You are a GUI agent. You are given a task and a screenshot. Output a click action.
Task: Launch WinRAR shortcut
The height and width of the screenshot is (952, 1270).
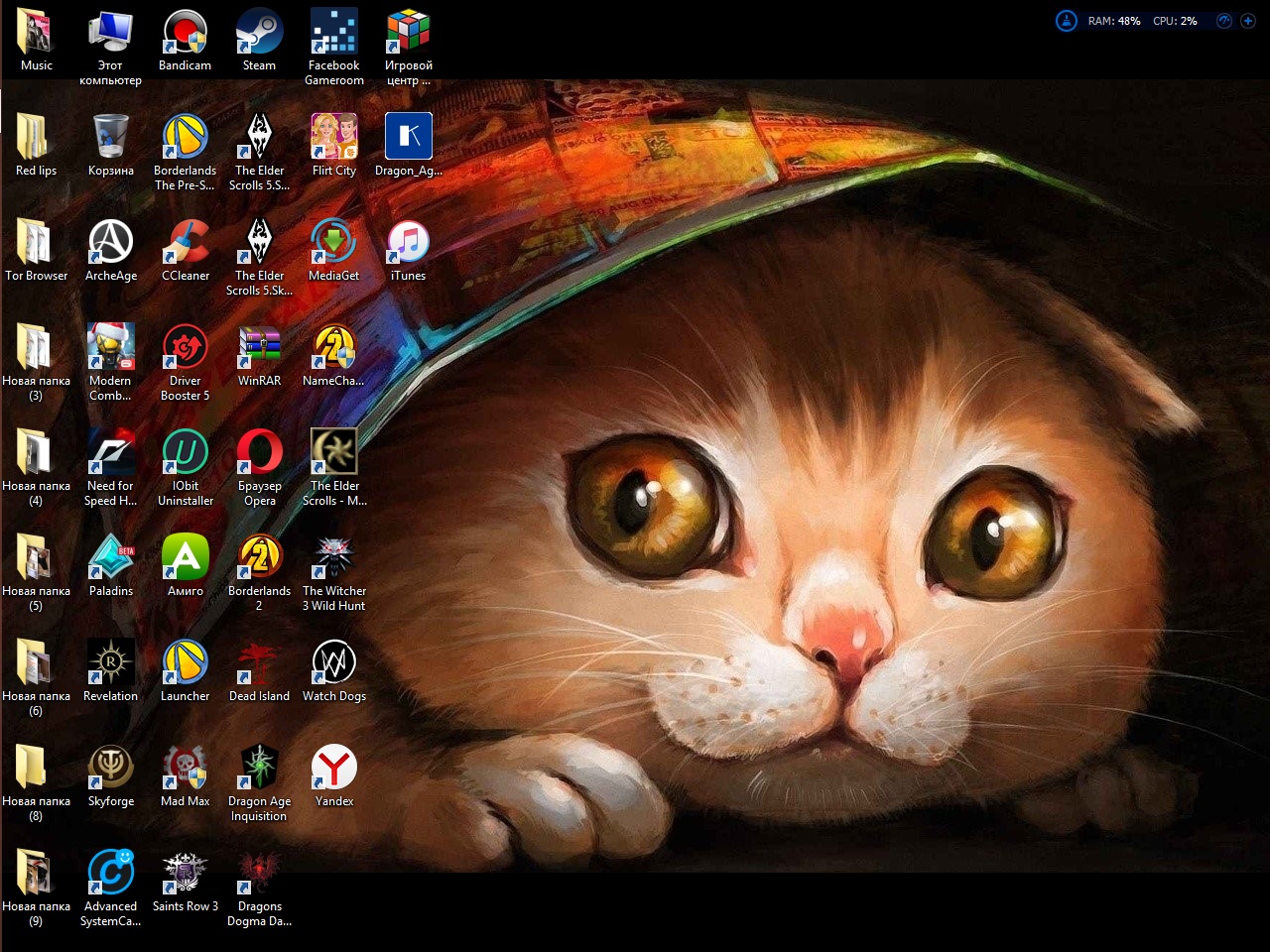coord(259,356)
